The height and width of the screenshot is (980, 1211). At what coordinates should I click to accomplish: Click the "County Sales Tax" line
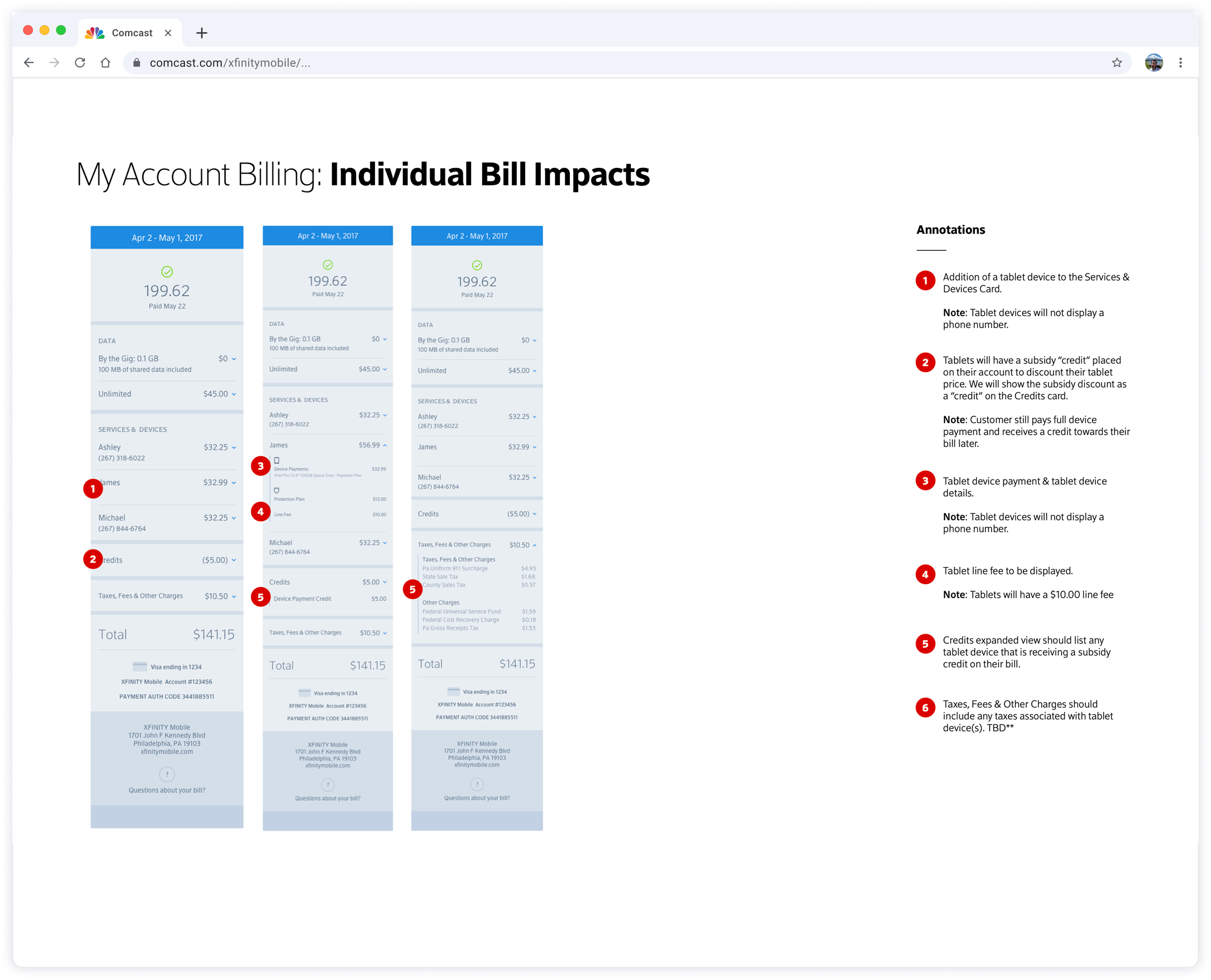click(479, 585)
